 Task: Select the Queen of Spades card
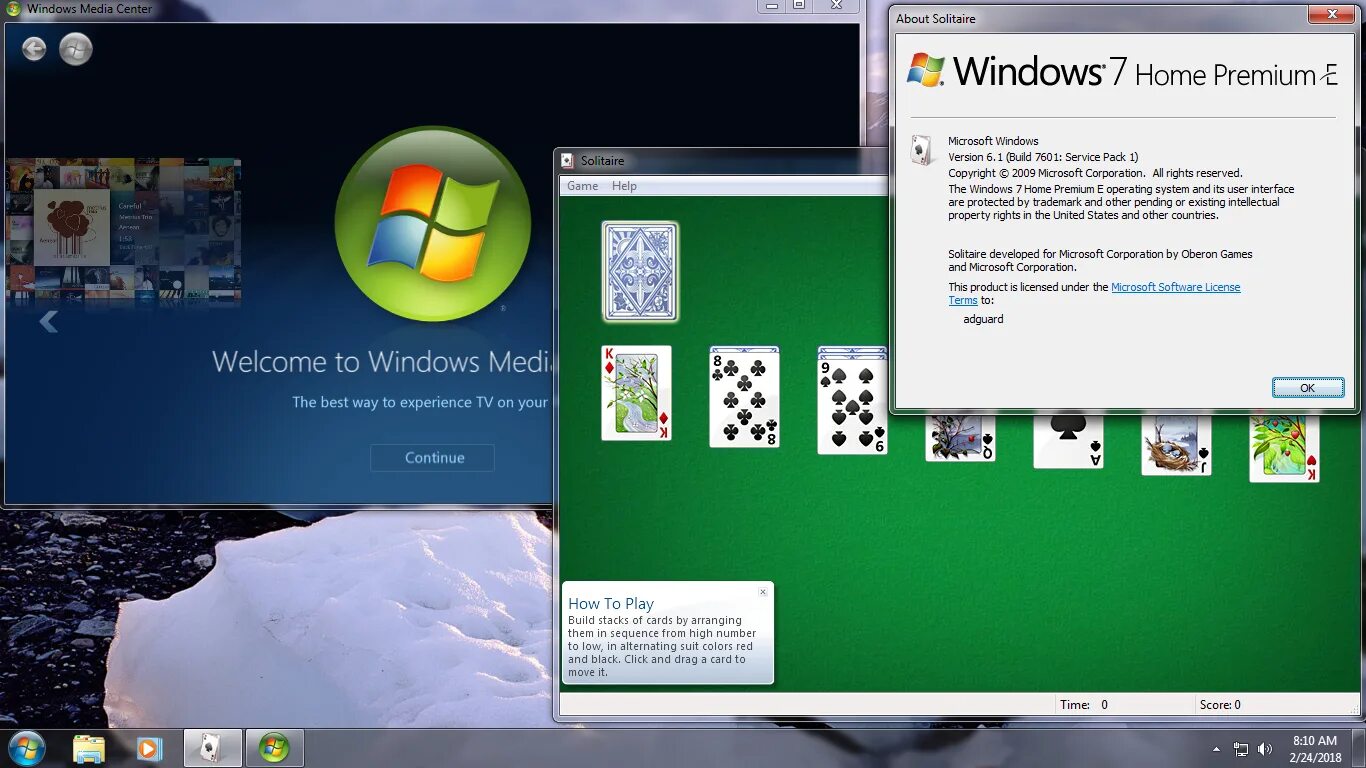point(960,438)
